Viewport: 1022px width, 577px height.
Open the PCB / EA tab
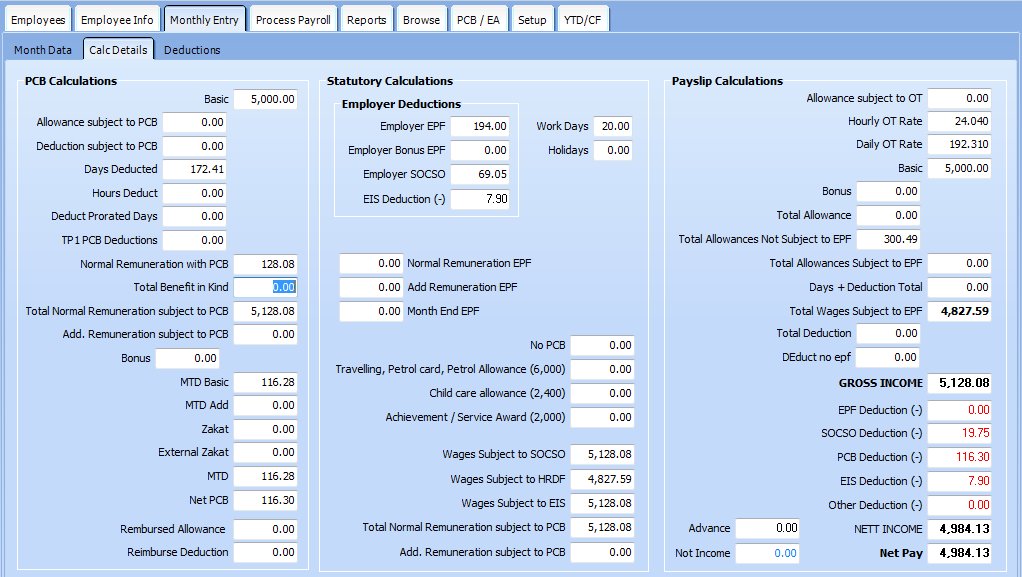[x=479, y=20]
